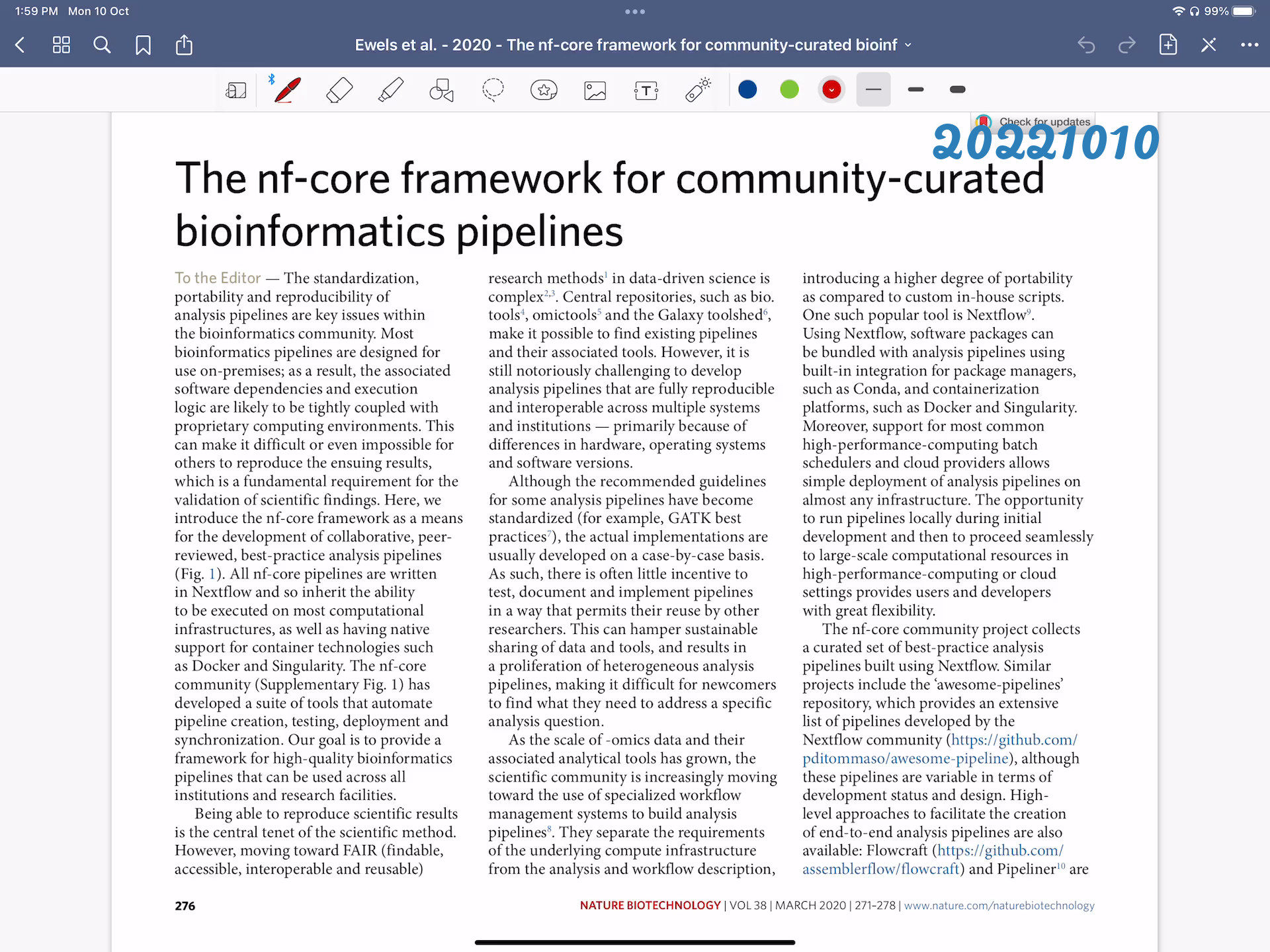Expand the document title dropdown
The width and height of the screenshot is (1270, 952).
[908, 45]
